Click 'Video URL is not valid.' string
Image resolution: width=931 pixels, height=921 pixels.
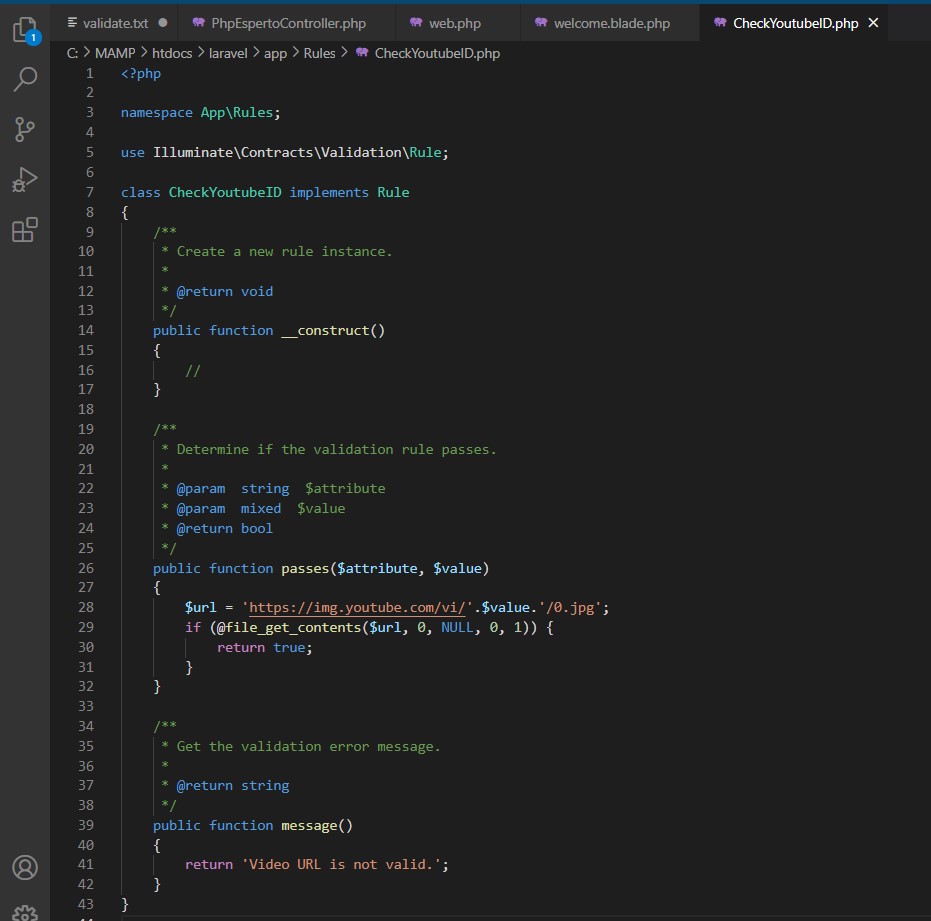point(341,865)
